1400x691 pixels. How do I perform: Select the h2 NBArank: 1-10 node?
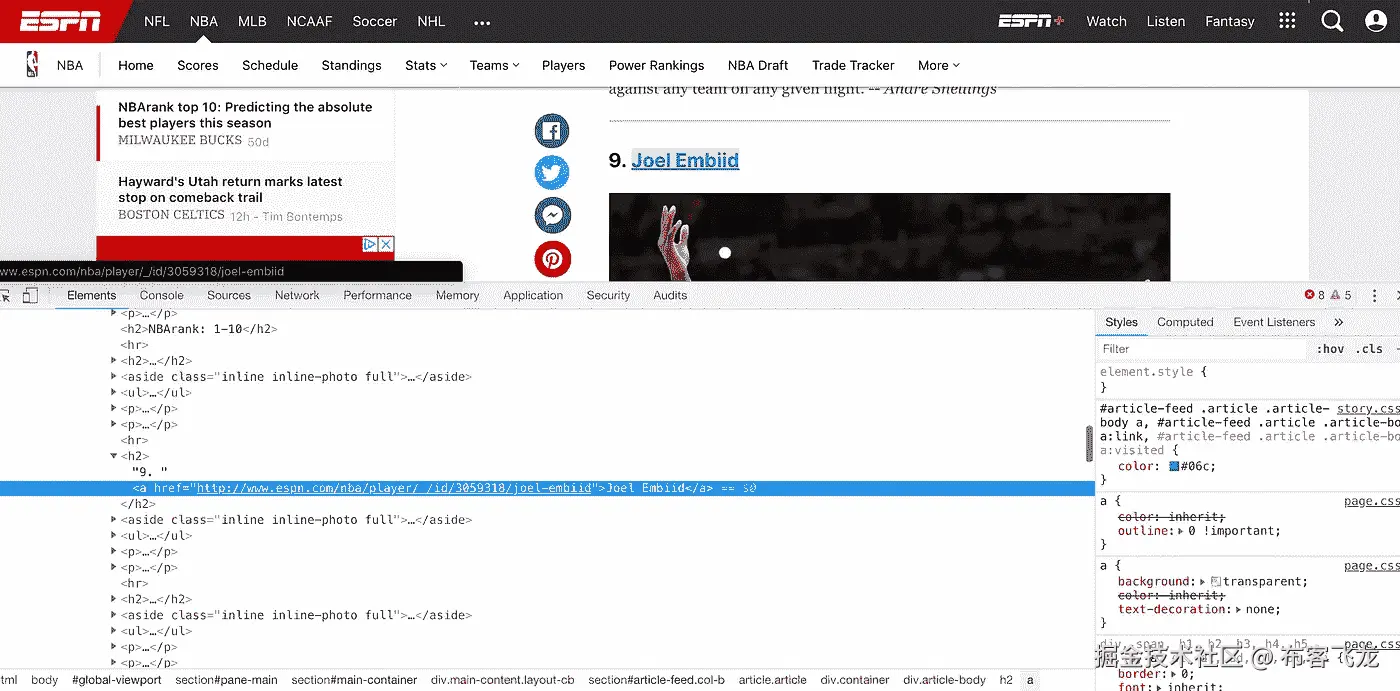[x=199, y=328]
